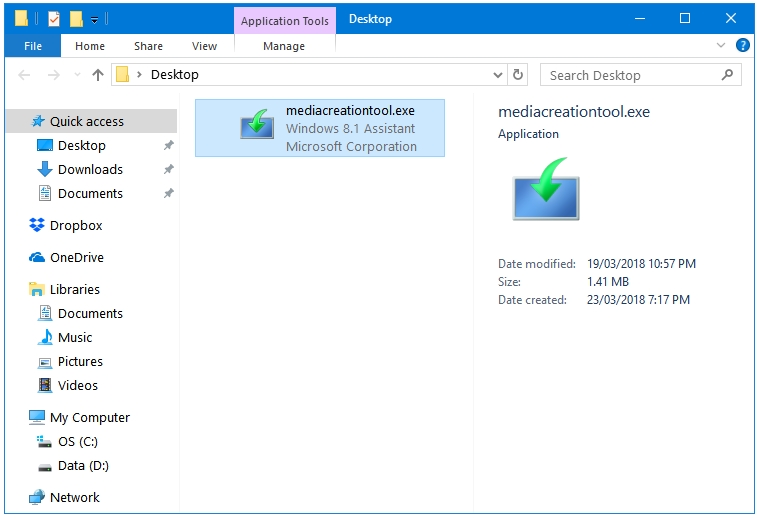Open the recent locations dropdown arrow

pyautogui.click(x=77, y=75)
